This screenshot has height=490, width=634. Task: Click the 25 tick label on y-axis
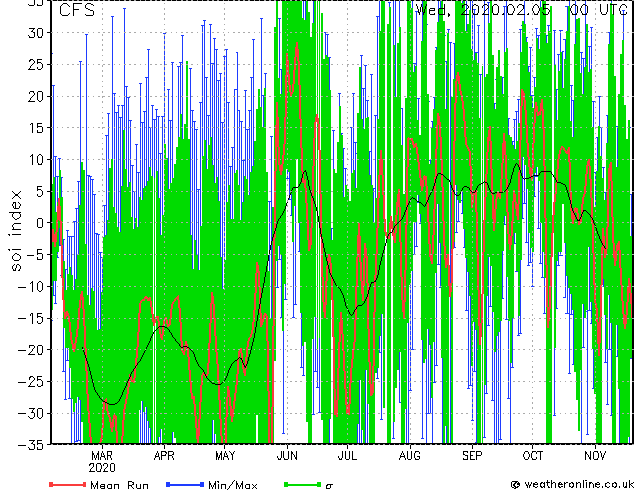pyautogui.click(x=36, y=64)
